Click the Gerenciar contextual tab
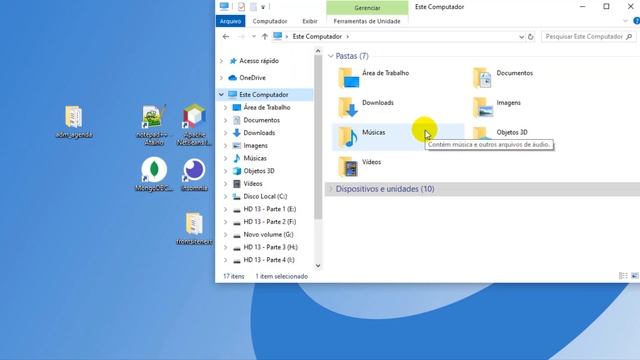Image resolution: width=640 pixels, height=360 pixels. (367, 7)
